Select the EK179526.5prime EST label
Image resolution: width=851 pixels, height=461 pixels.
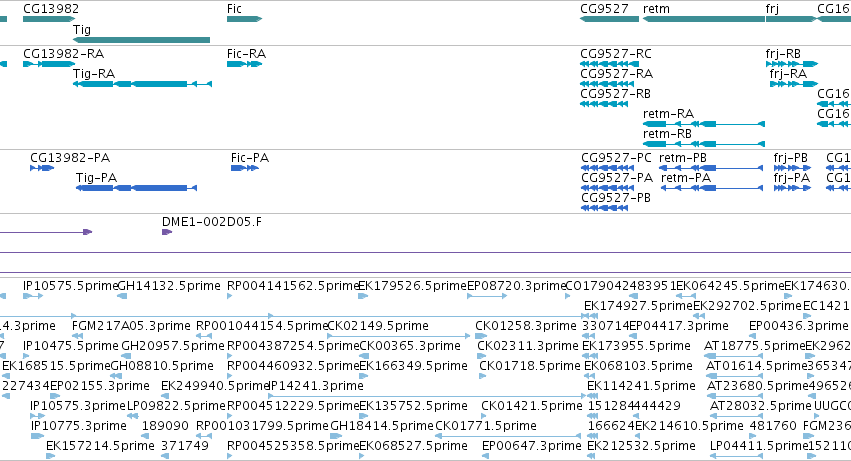[412, 286]
